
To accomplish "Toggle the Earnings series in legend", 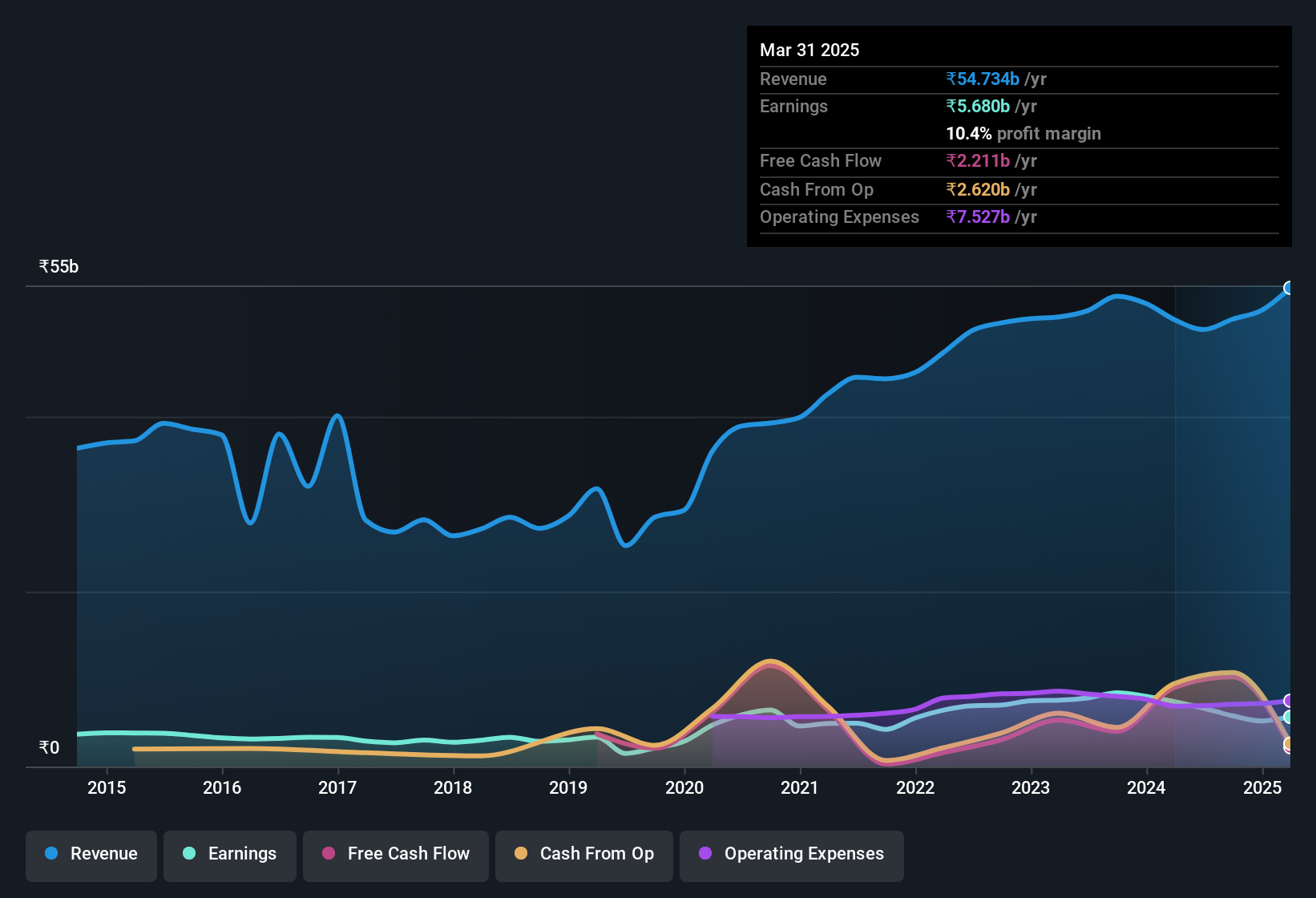I will click(230, 856).
